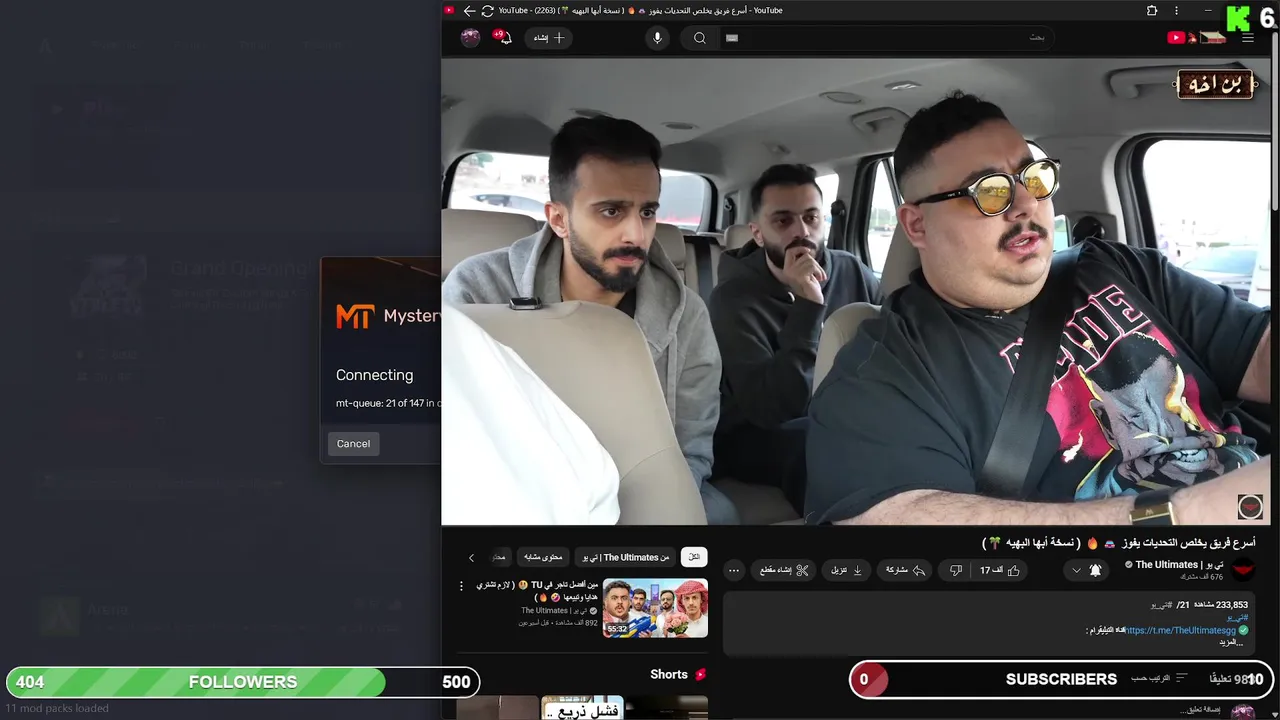This screenshot has height=720, width=1280.
Task: Click the clip (إنشاء مقطع) scissors button
Action: coord(784,570)
